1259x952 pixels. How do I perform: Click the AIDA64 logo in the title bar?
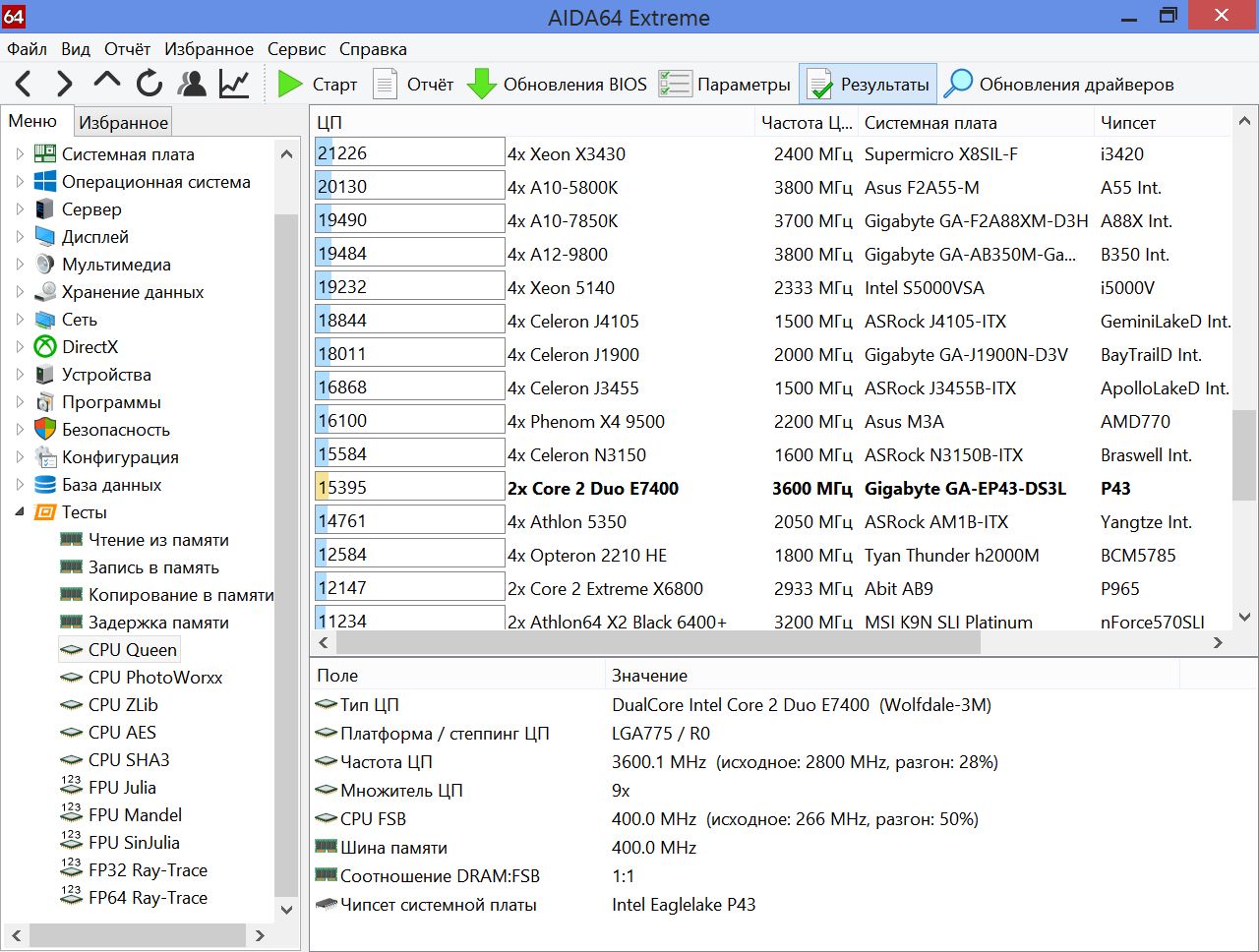coord(14,16)
